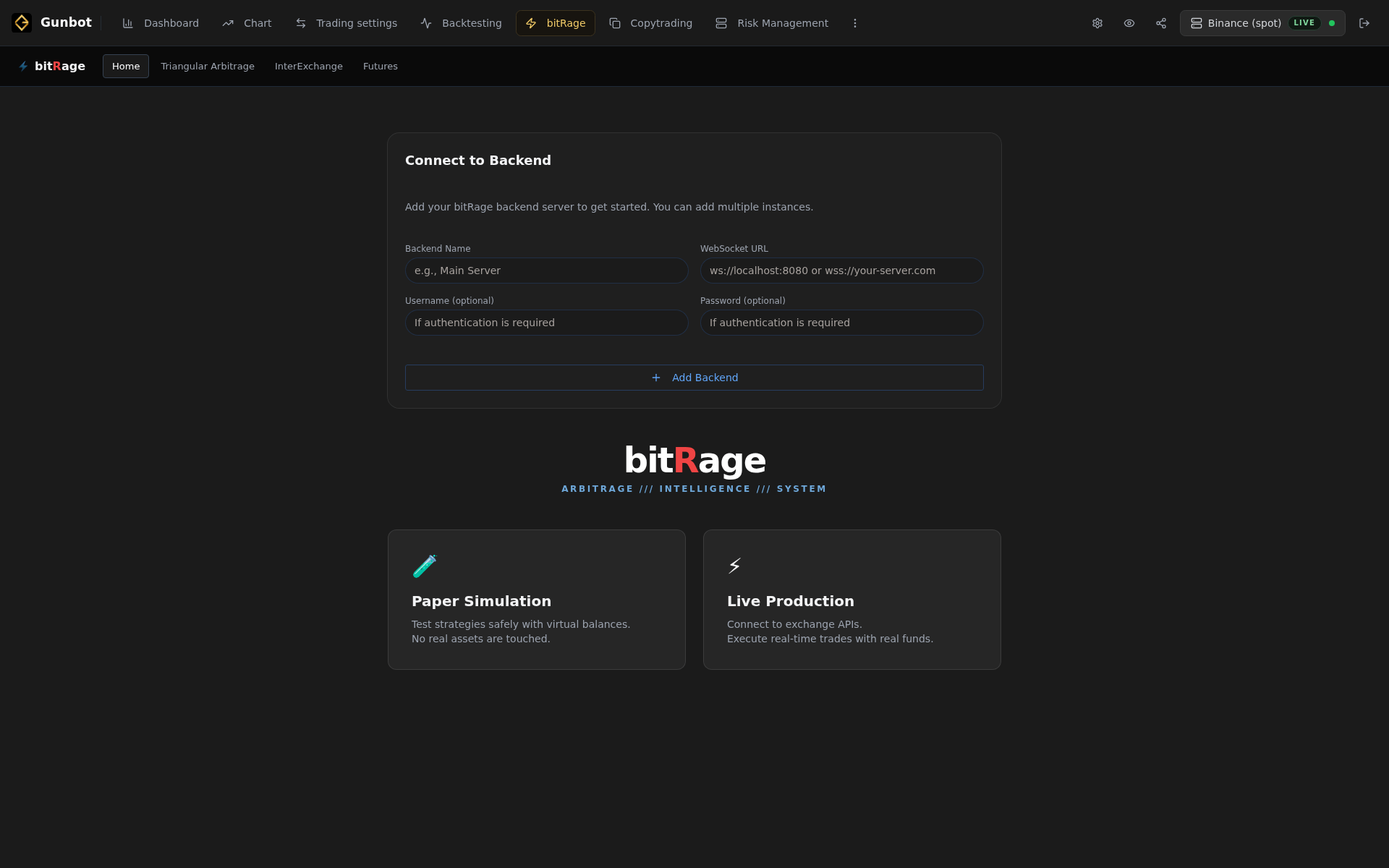1389x868 pixels.
Task: Click the Dashboard bar-chart icon
Action: 128,23
